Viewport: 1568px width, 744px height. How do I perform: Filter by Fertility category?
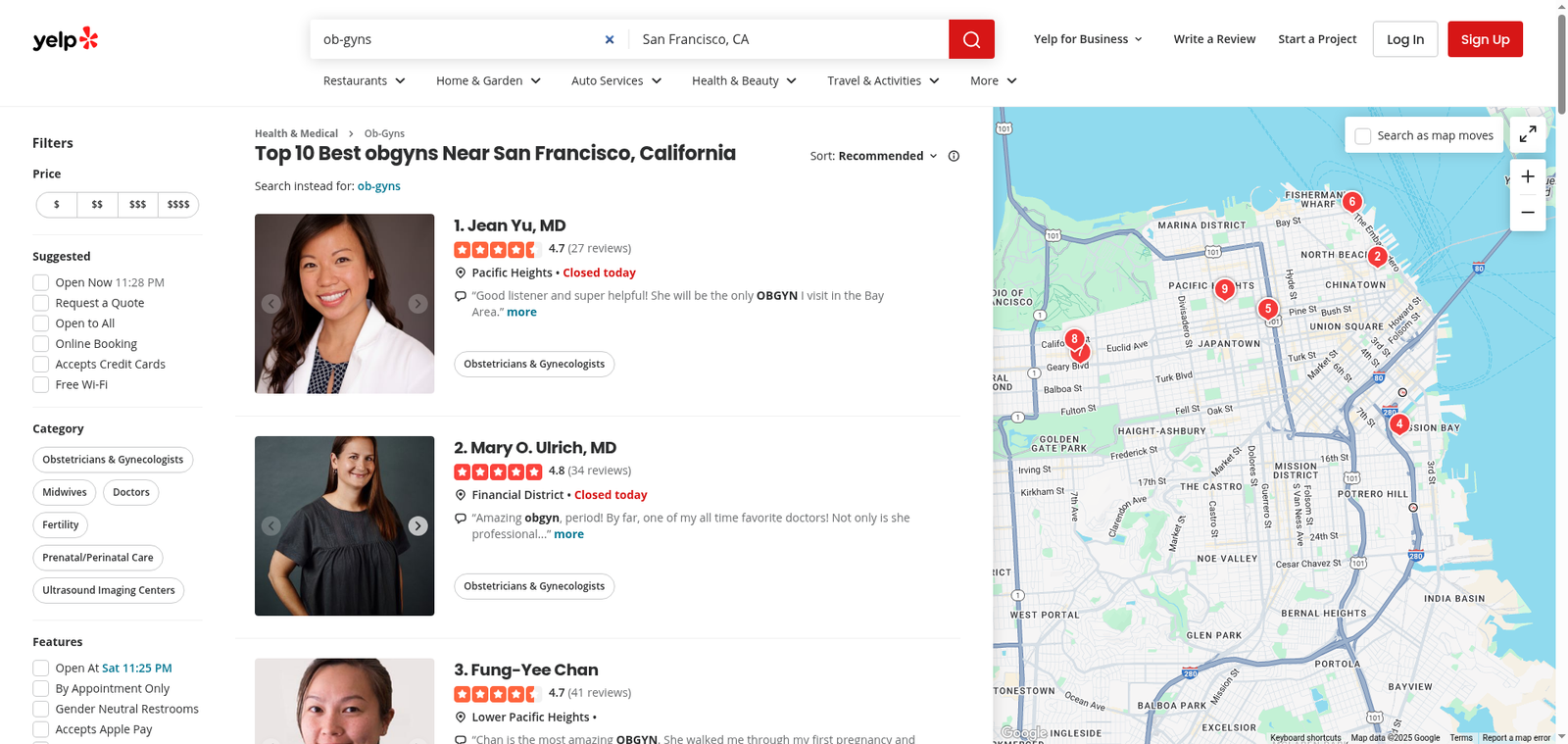[x=61, y=525]
